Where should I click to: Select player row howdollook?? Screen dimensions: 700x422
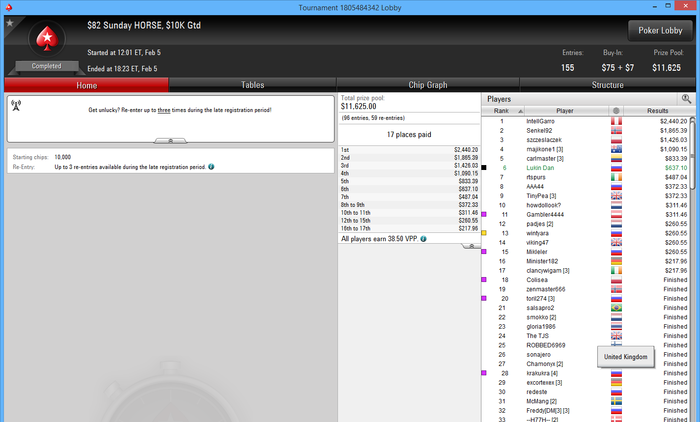coord(586,205)
